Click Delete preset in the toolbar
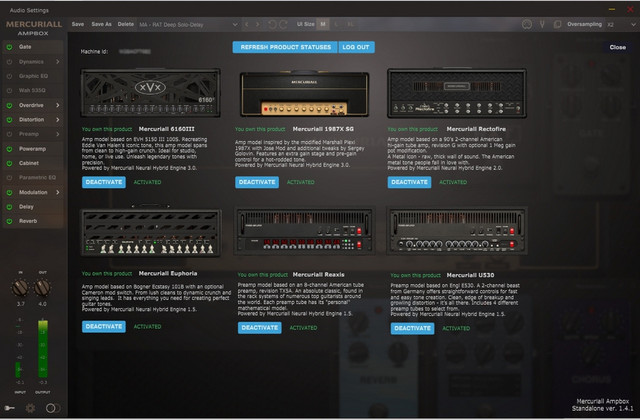The height and width of the screenshot is (420, 640). [x=126, y=24]
